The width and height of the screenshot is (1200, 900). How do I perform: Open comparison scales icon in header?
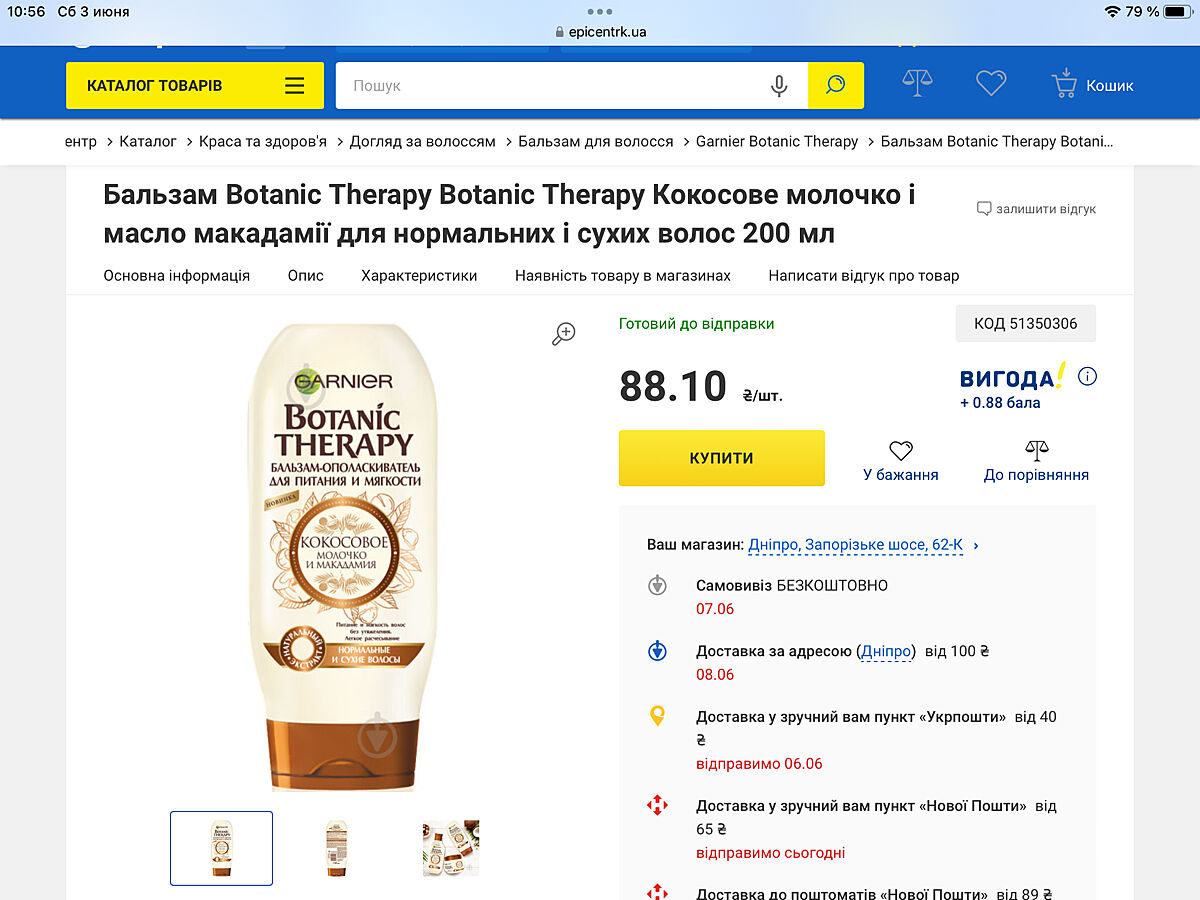pos(917,83)
